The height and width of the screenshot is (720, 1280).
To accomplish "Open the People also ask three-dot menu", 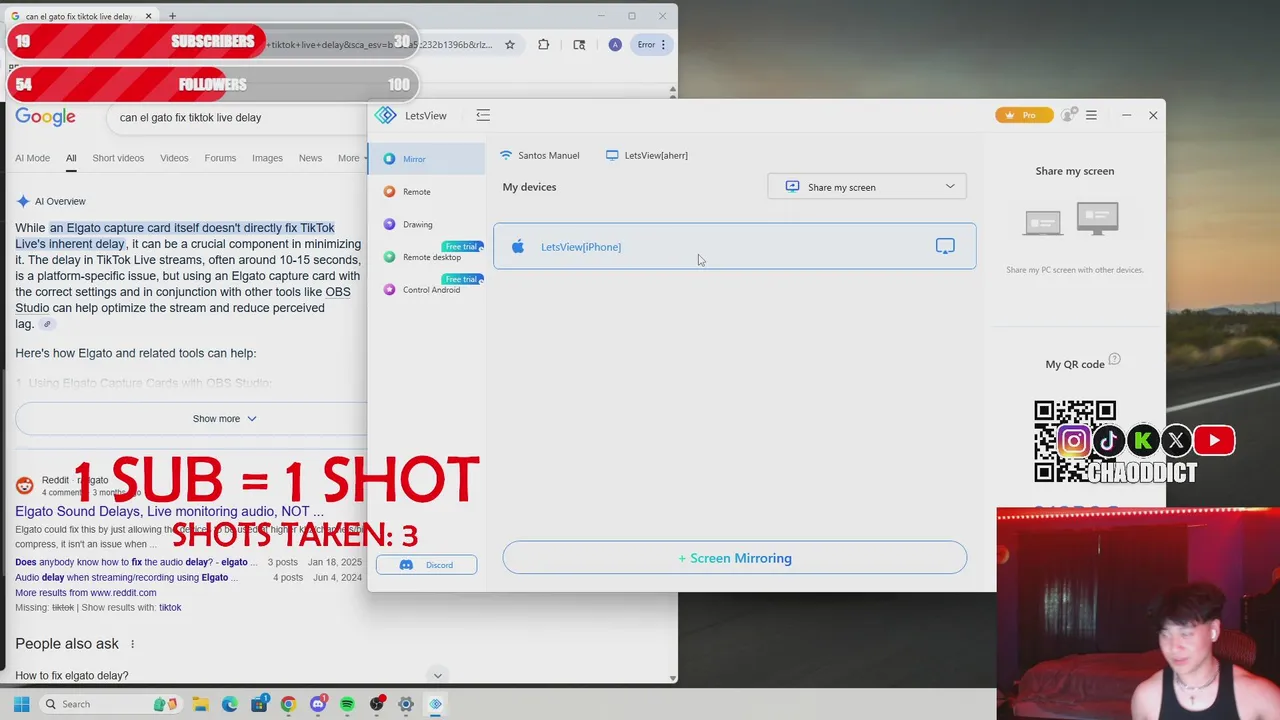I will pos(132,644).
